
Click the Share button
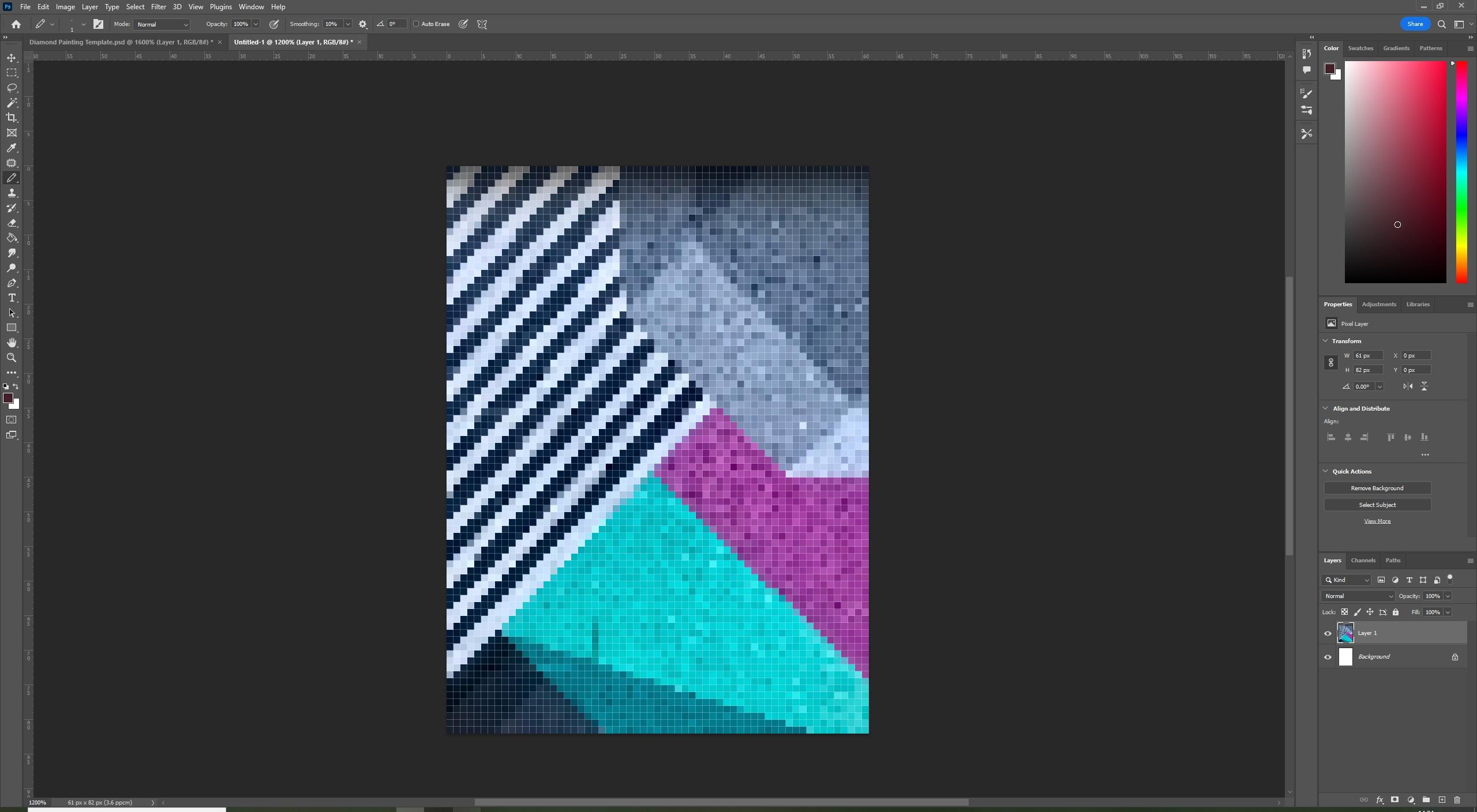tap(1415, 24)
